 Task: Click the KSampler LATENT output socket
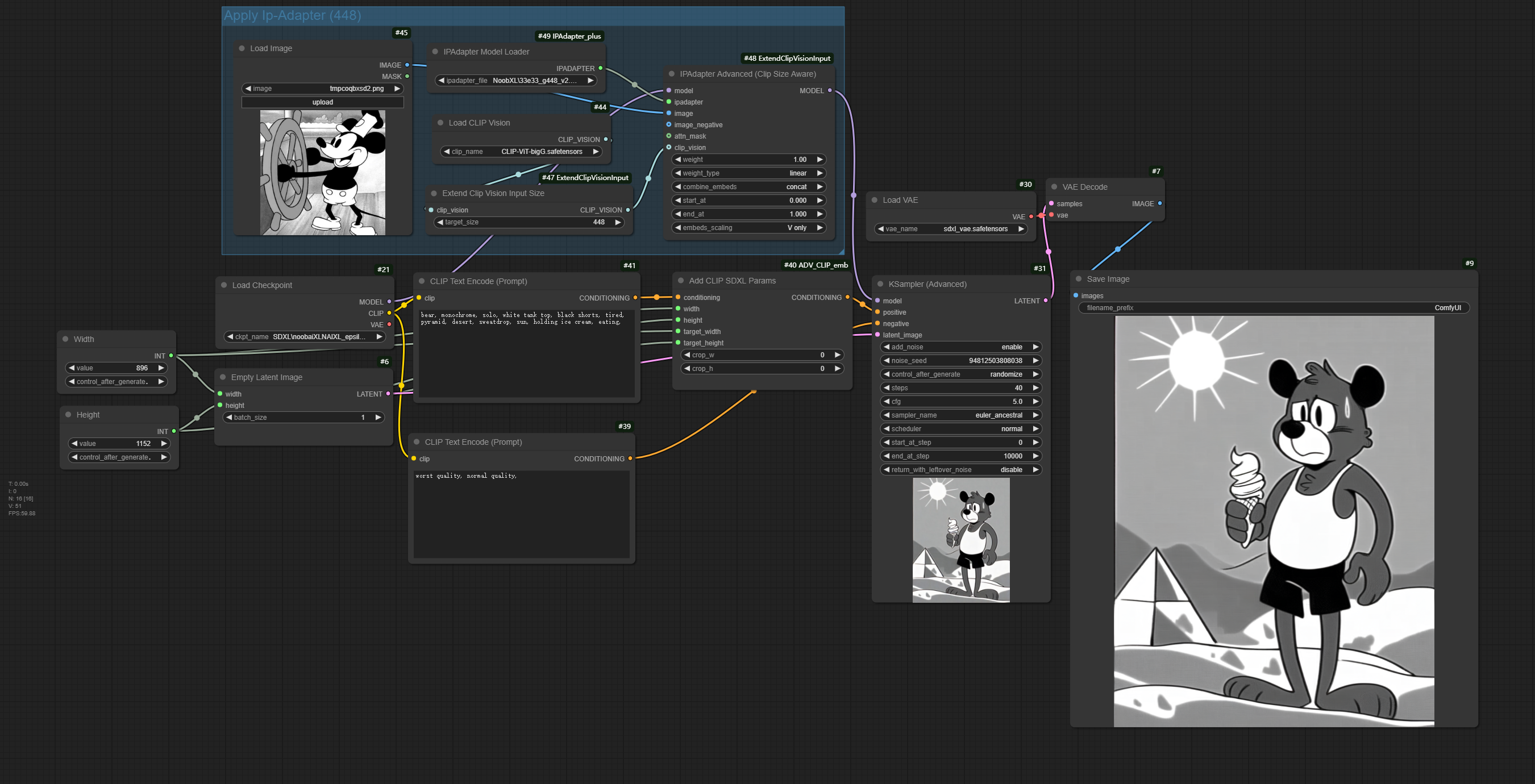click(x=1045, y=301)
